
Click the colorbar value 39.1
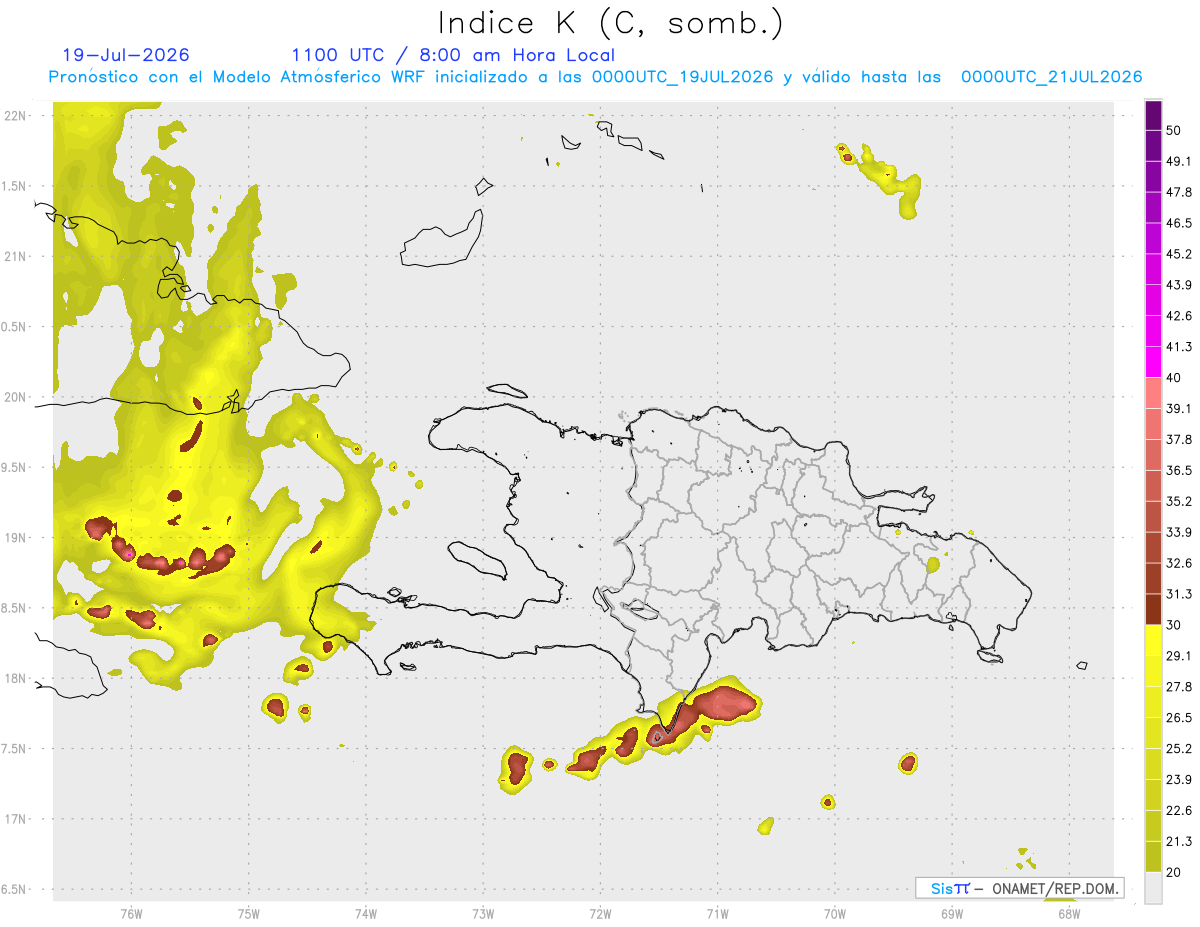tap(1179, 409)
